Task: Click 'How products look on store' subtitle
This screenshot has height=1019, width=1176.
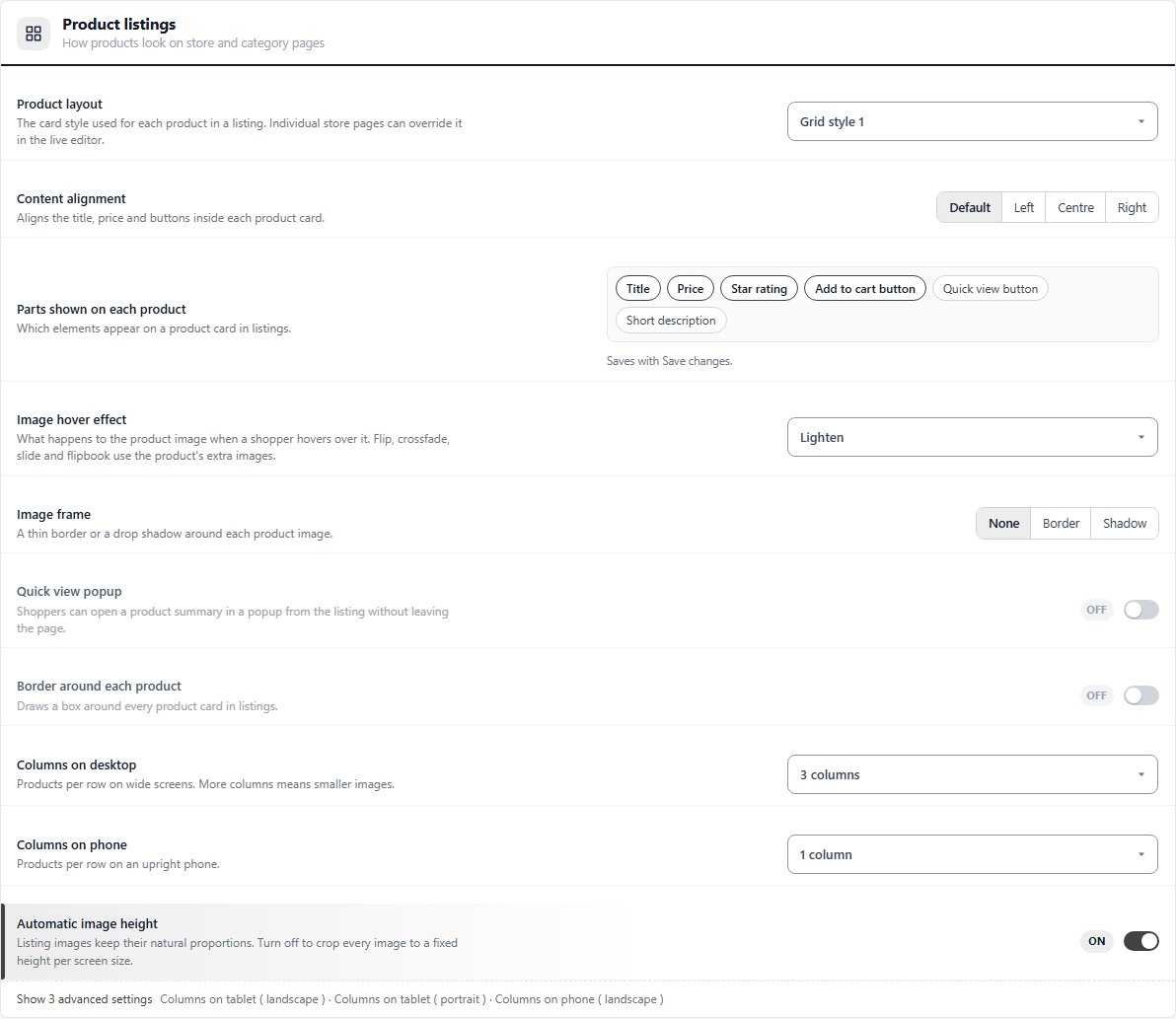Action: [193, 42]
